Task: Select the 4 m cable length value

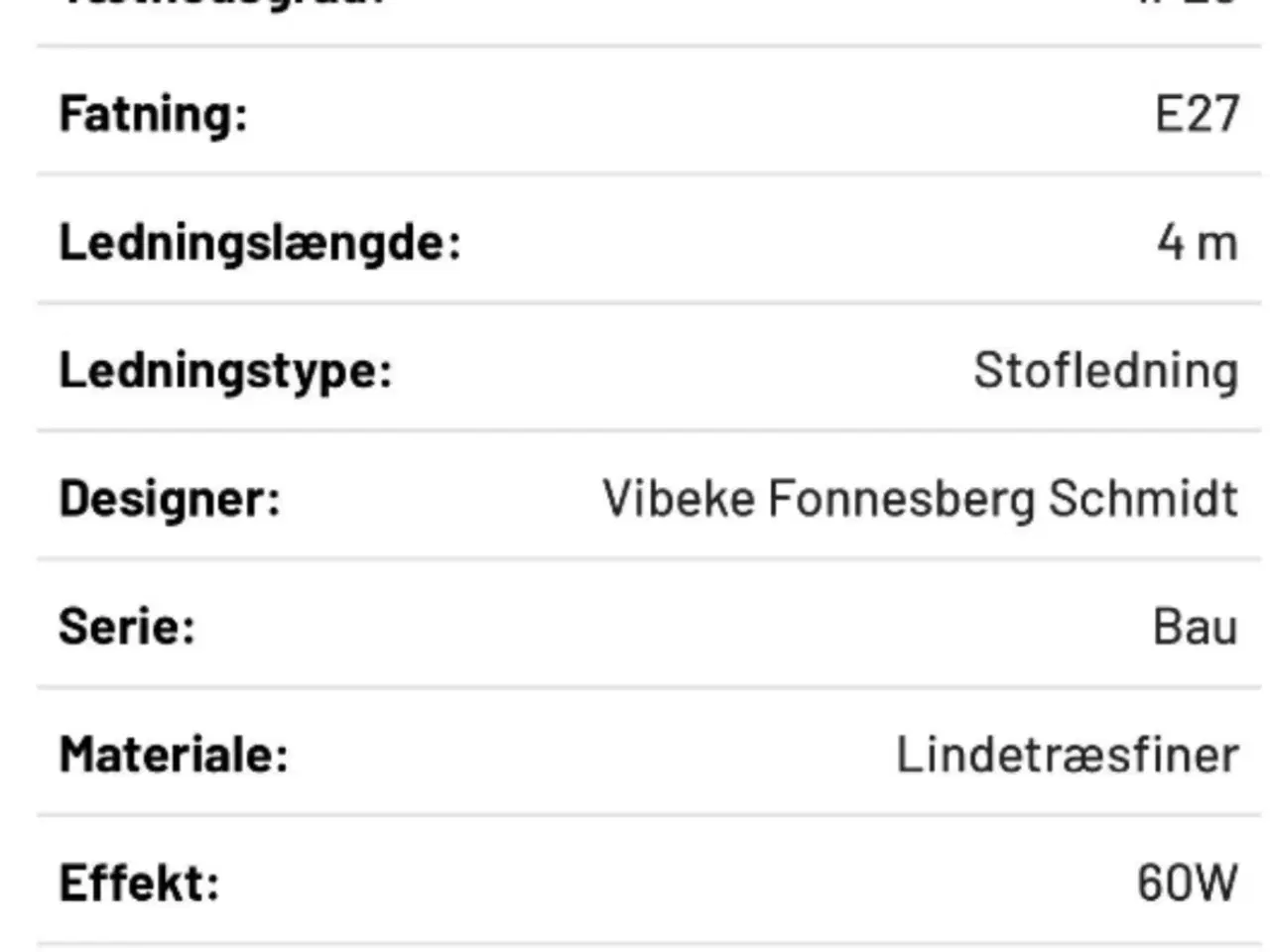Action: [1197, 242]
